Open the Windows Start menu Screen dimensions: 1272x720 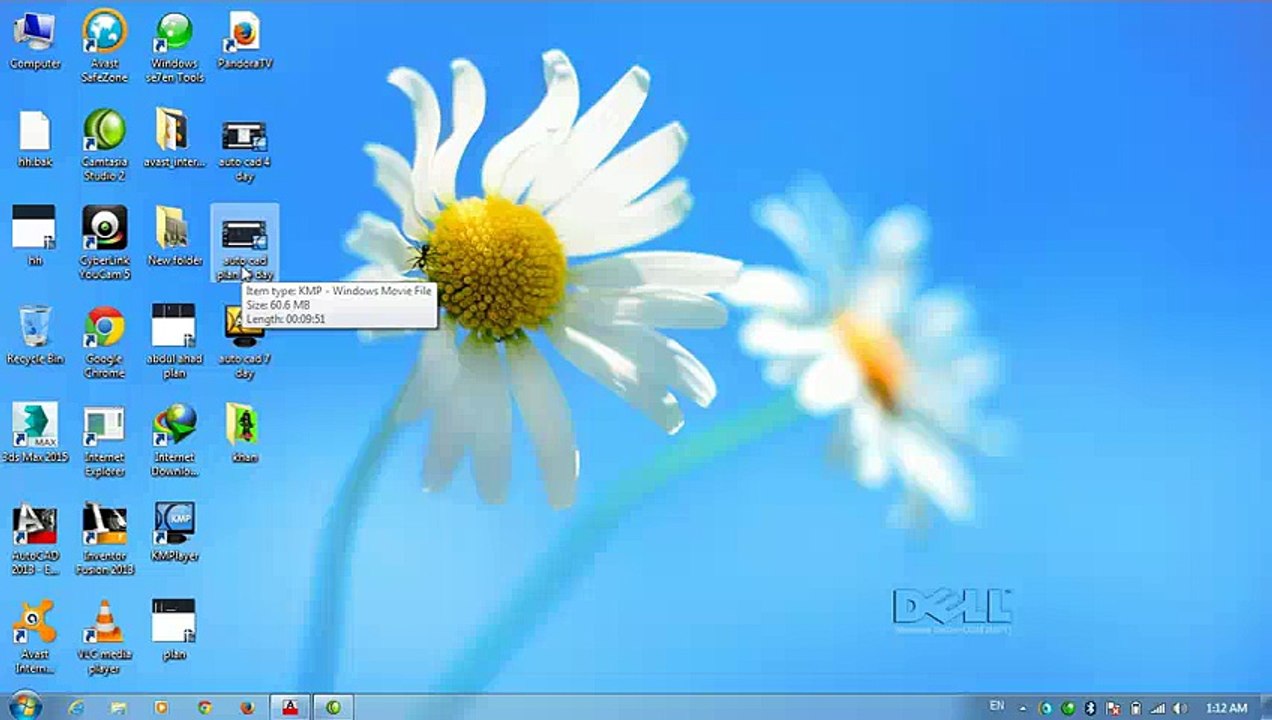coord(23,706)
